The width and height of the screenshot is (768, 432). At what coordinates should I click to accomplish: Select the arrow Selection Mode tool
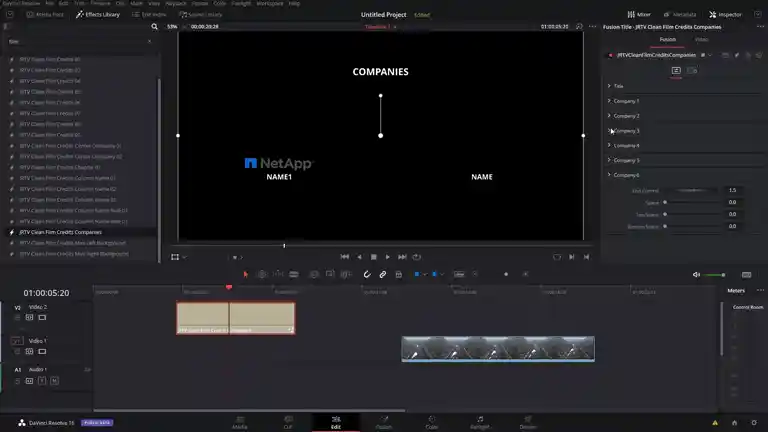point(245,274)
